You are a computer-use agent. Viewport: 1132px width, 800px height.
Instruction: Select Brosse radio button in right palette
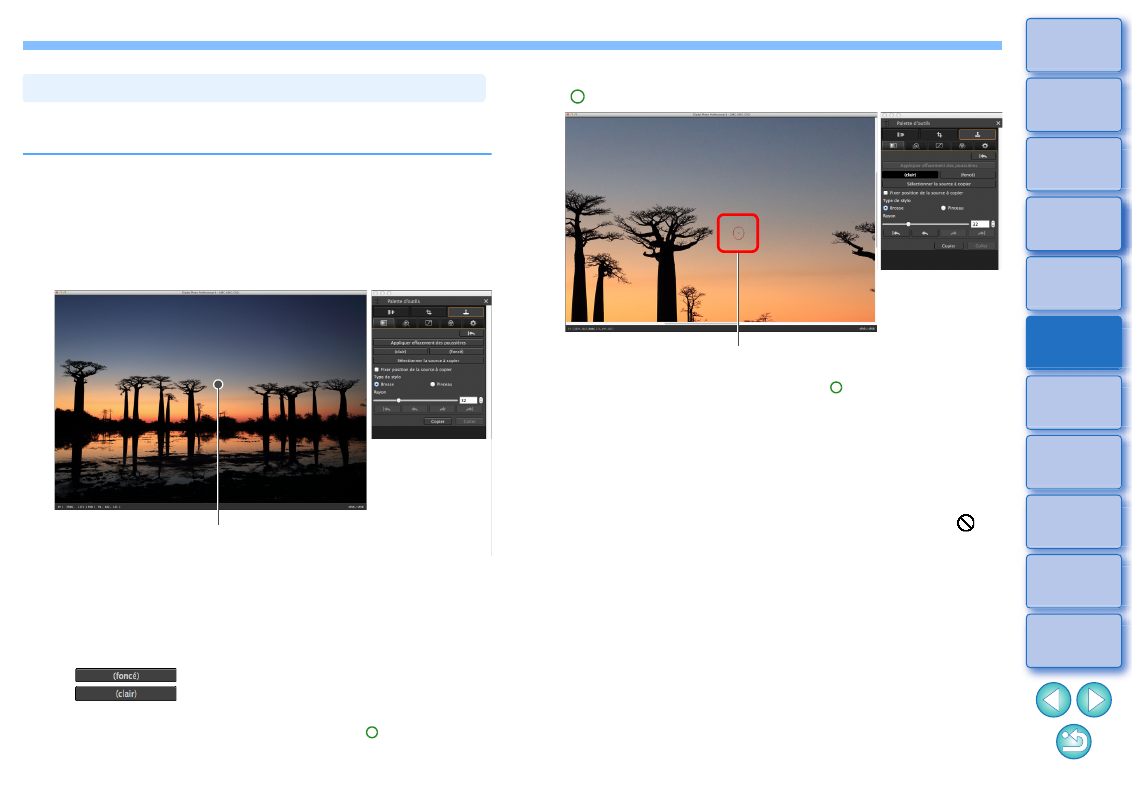point(886,208)
